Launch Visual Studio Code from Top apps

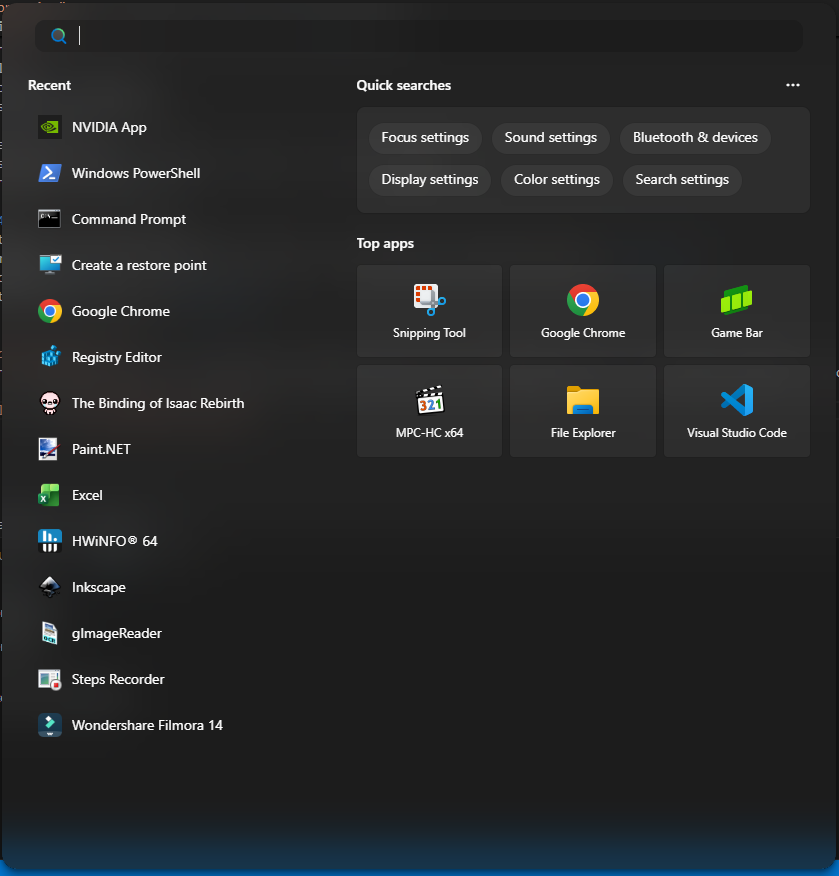tap(736, 411)
